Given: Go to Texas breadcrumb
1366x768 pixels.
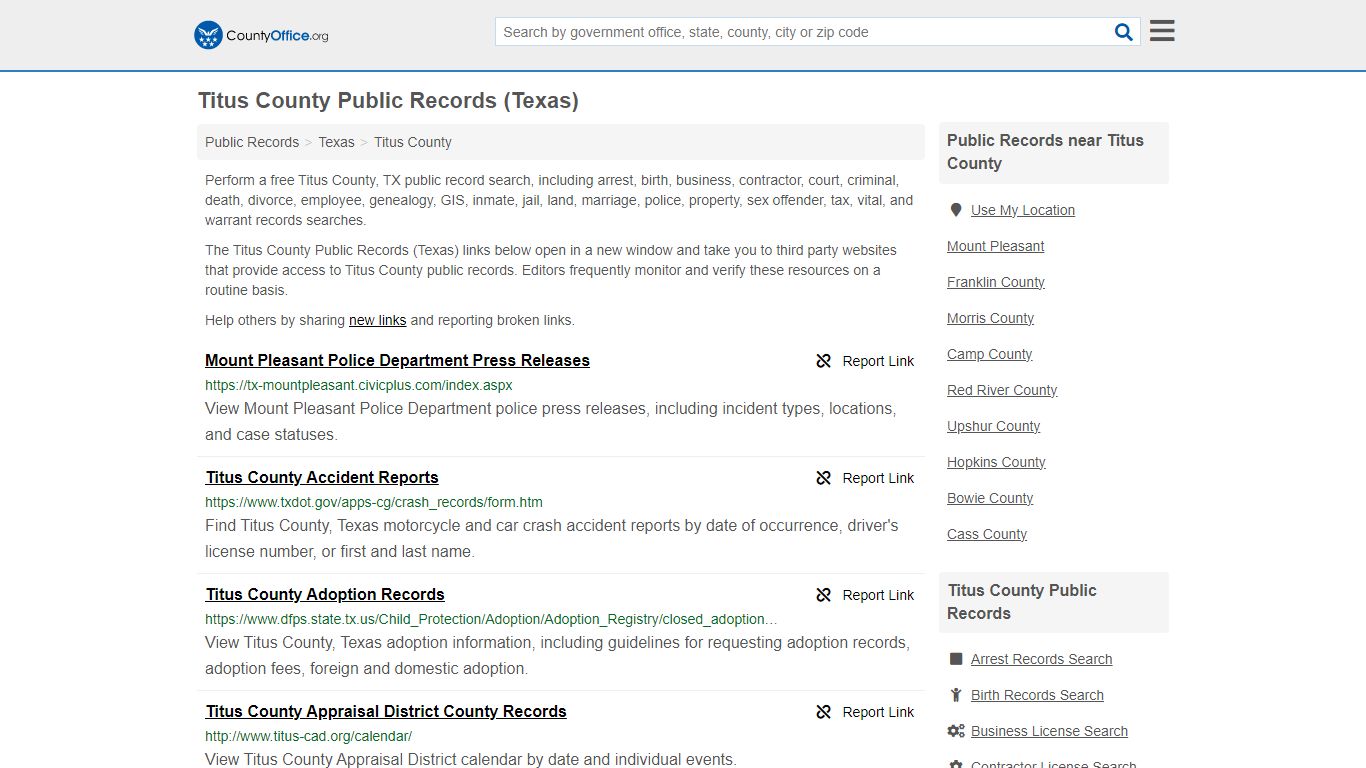Looking at the screenshot, I should tap(336, 142).
